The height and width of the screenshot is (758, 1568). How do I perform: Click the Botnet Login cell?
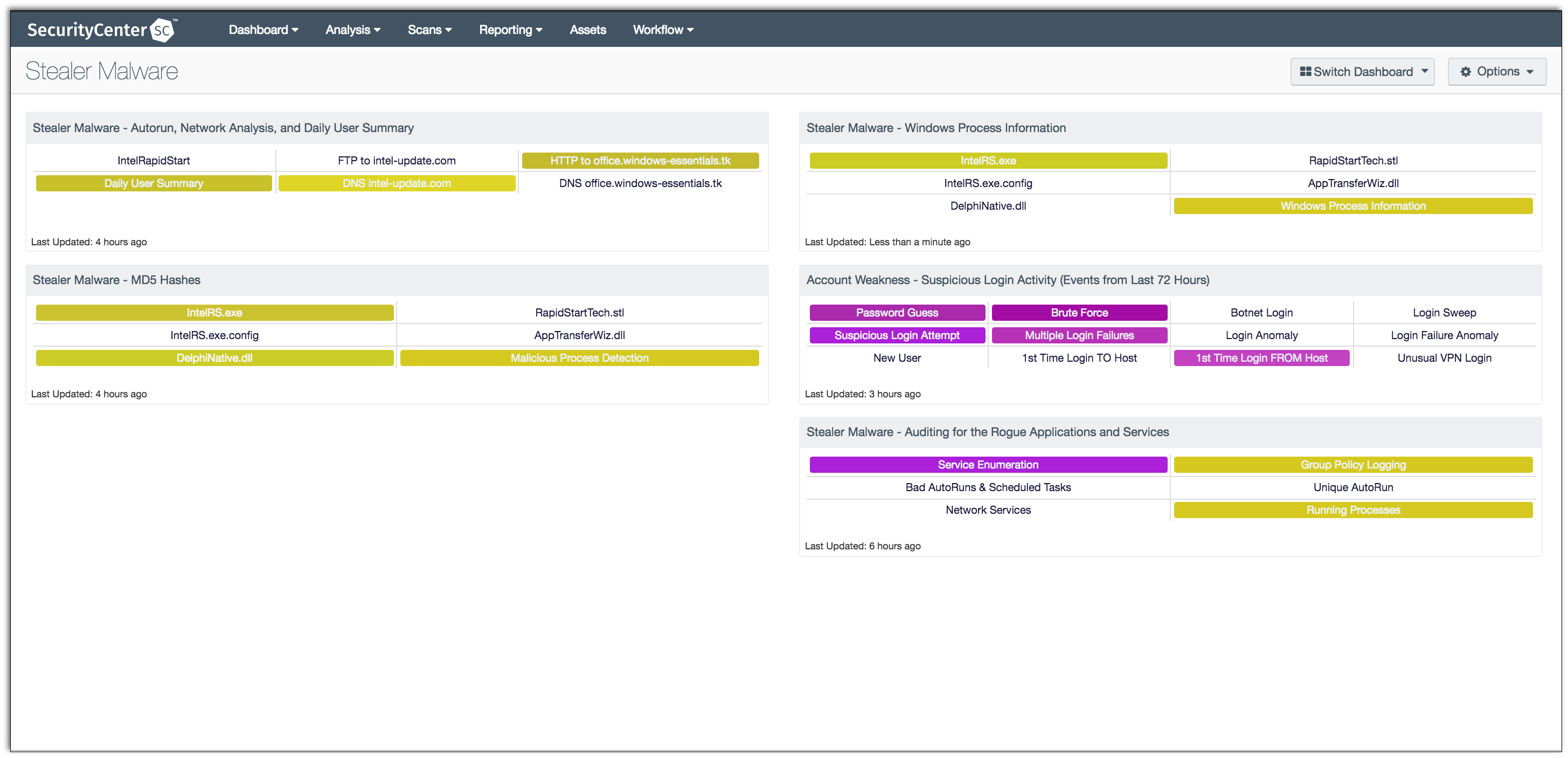1262,313
